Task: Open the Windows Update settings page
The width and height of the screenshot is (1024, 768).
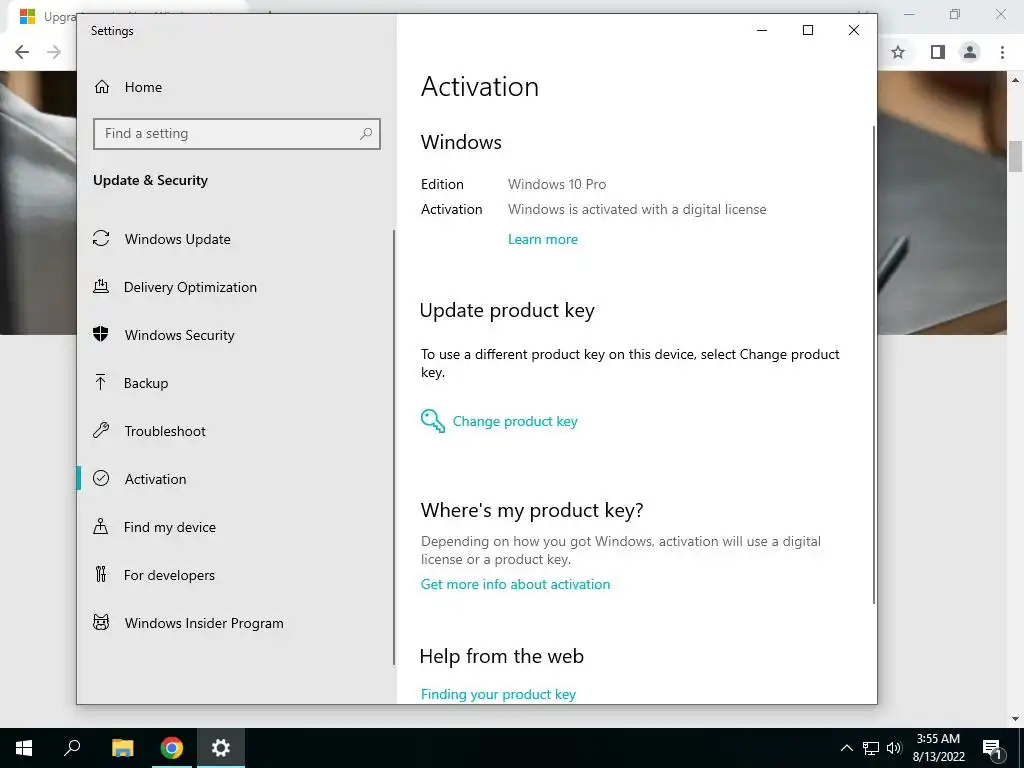Action: coord(235,239)
